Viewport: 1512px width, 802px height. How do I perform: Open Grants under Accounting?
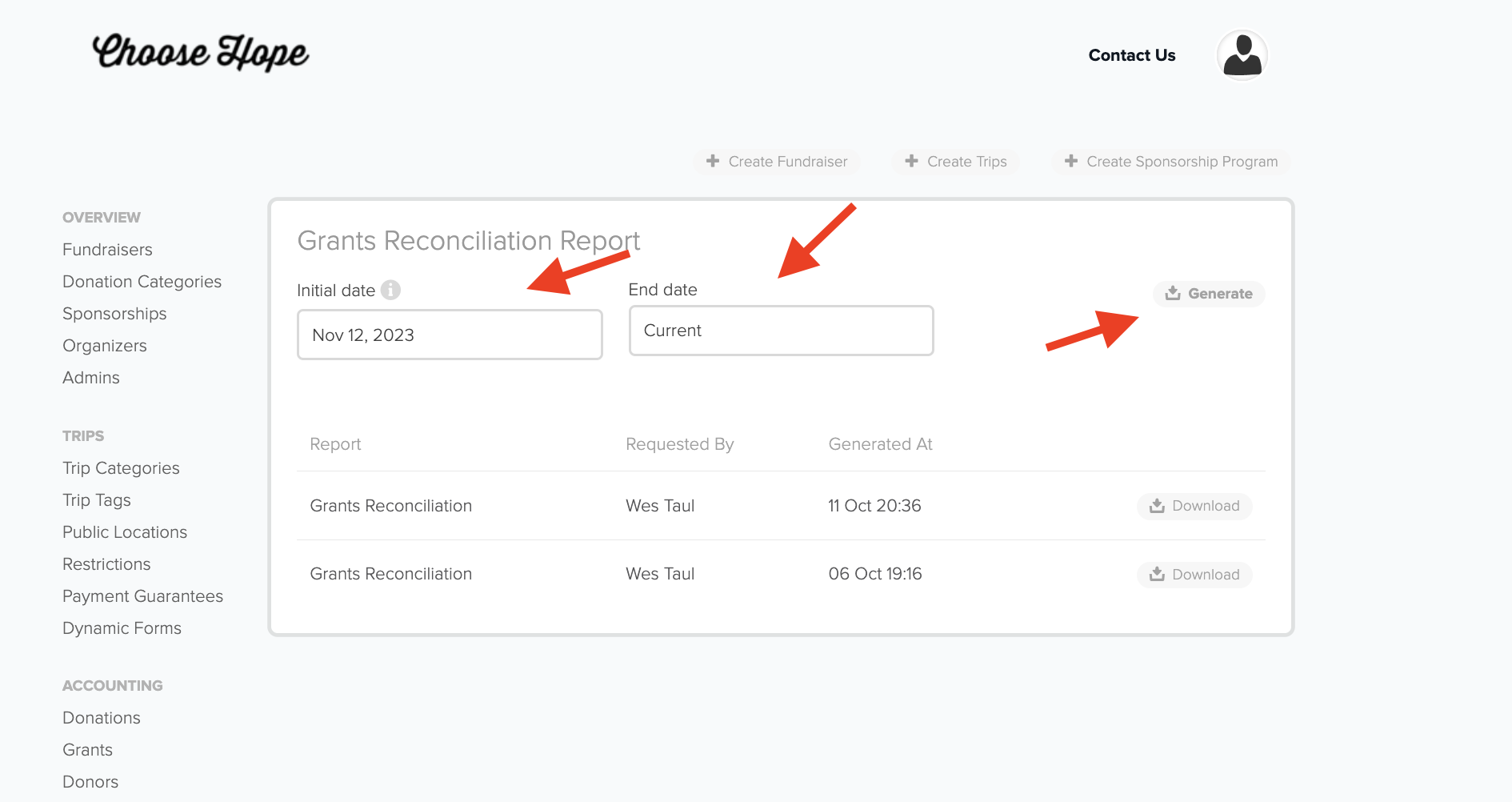pyautogui.click(x=87, y=750)
